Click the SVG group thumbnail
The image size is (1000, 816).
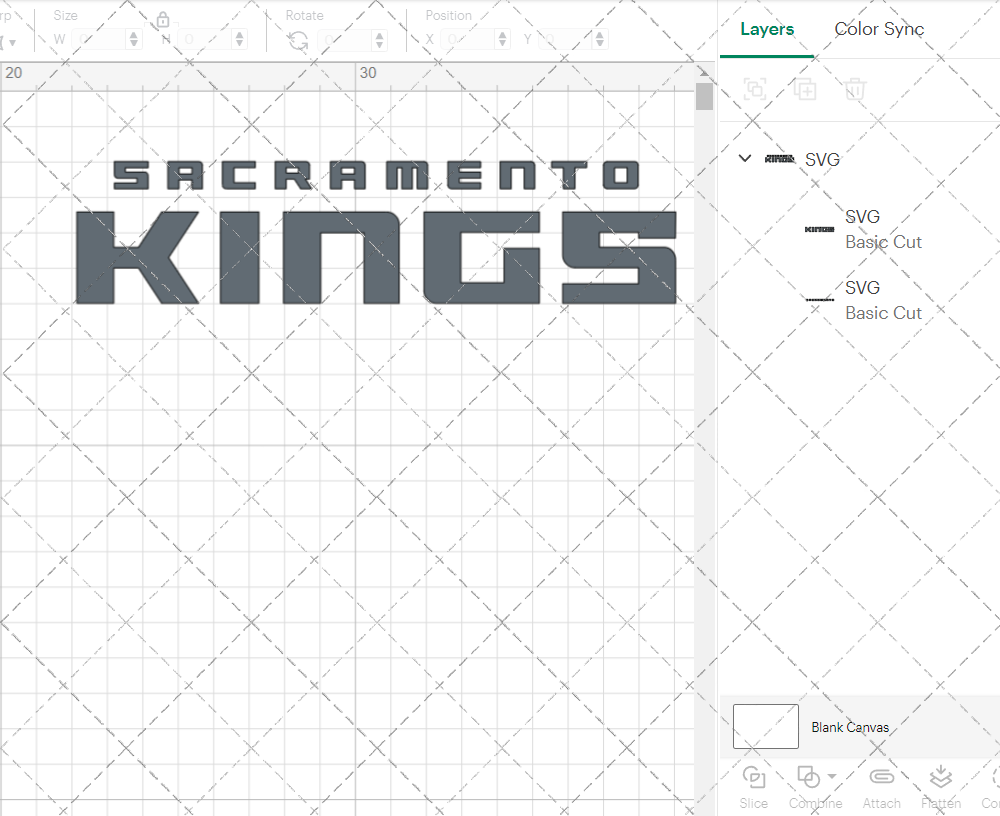click(779, 159)
